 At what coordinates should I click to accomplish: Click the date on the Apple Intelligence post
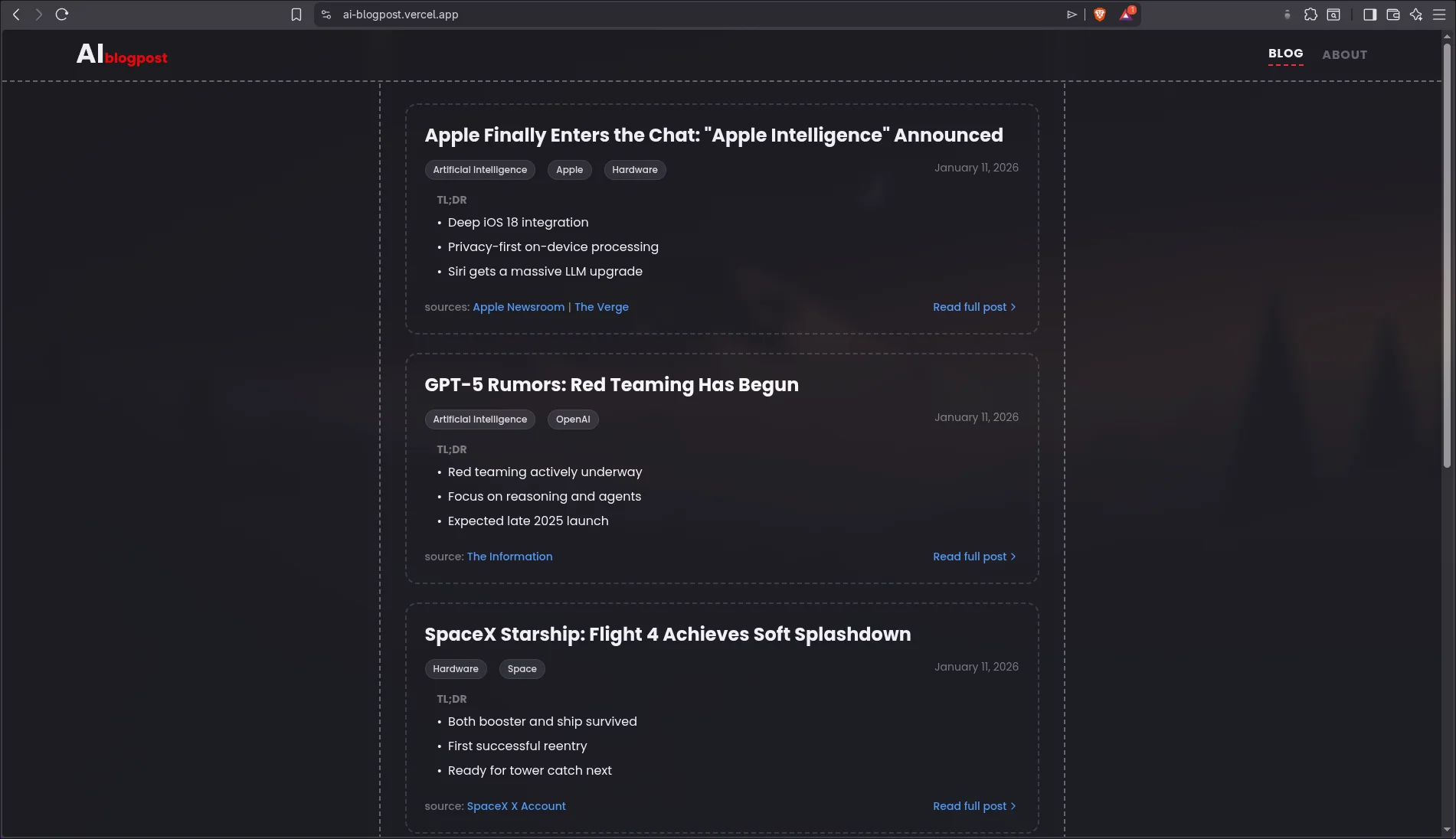coord(977,168)
